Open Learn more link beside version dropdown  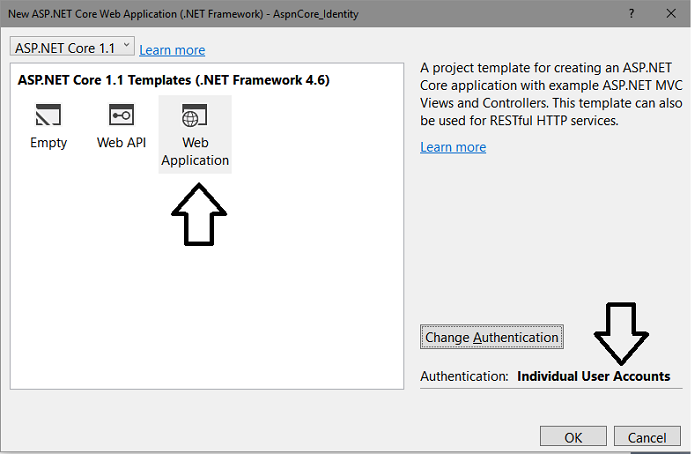(x=172, y=50)
